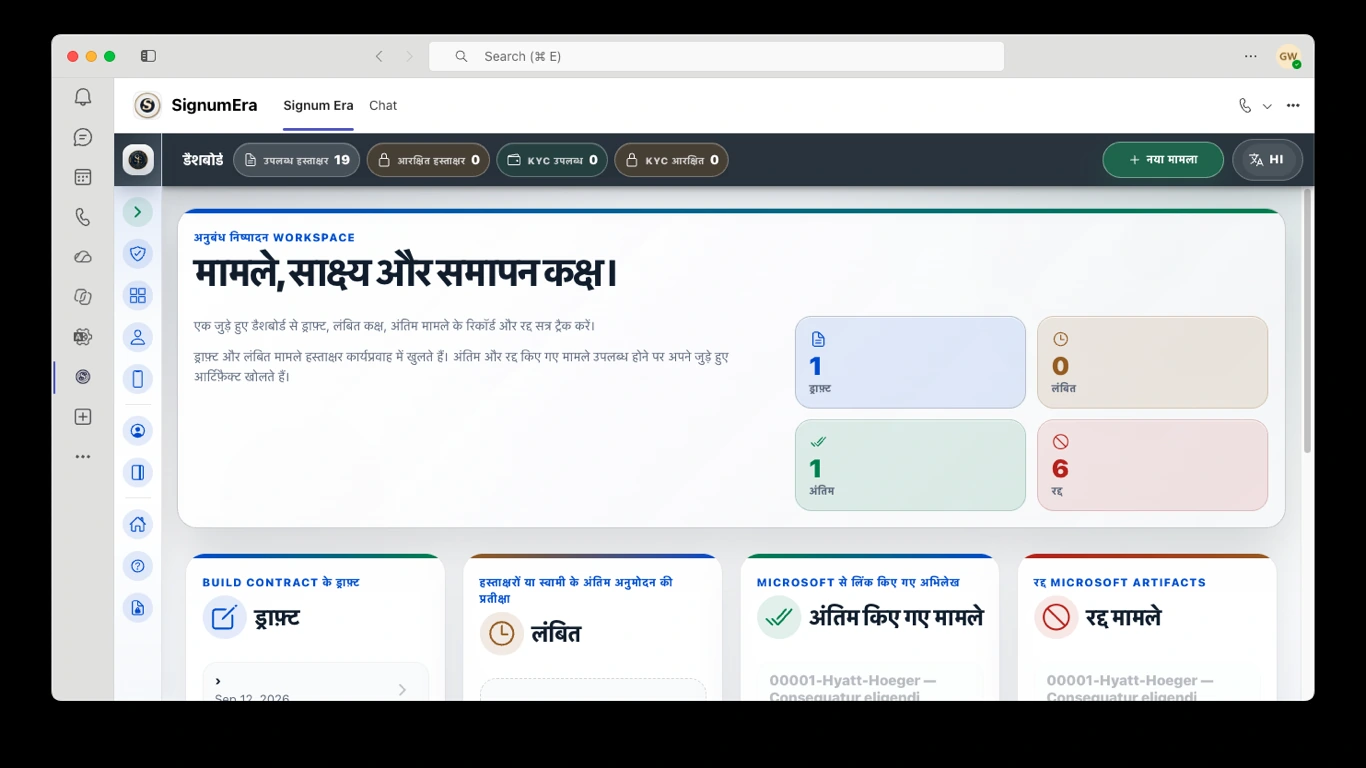Click the Teams search field
Viewport: 1366px width, 768px height.
click(x=716, y=56)
